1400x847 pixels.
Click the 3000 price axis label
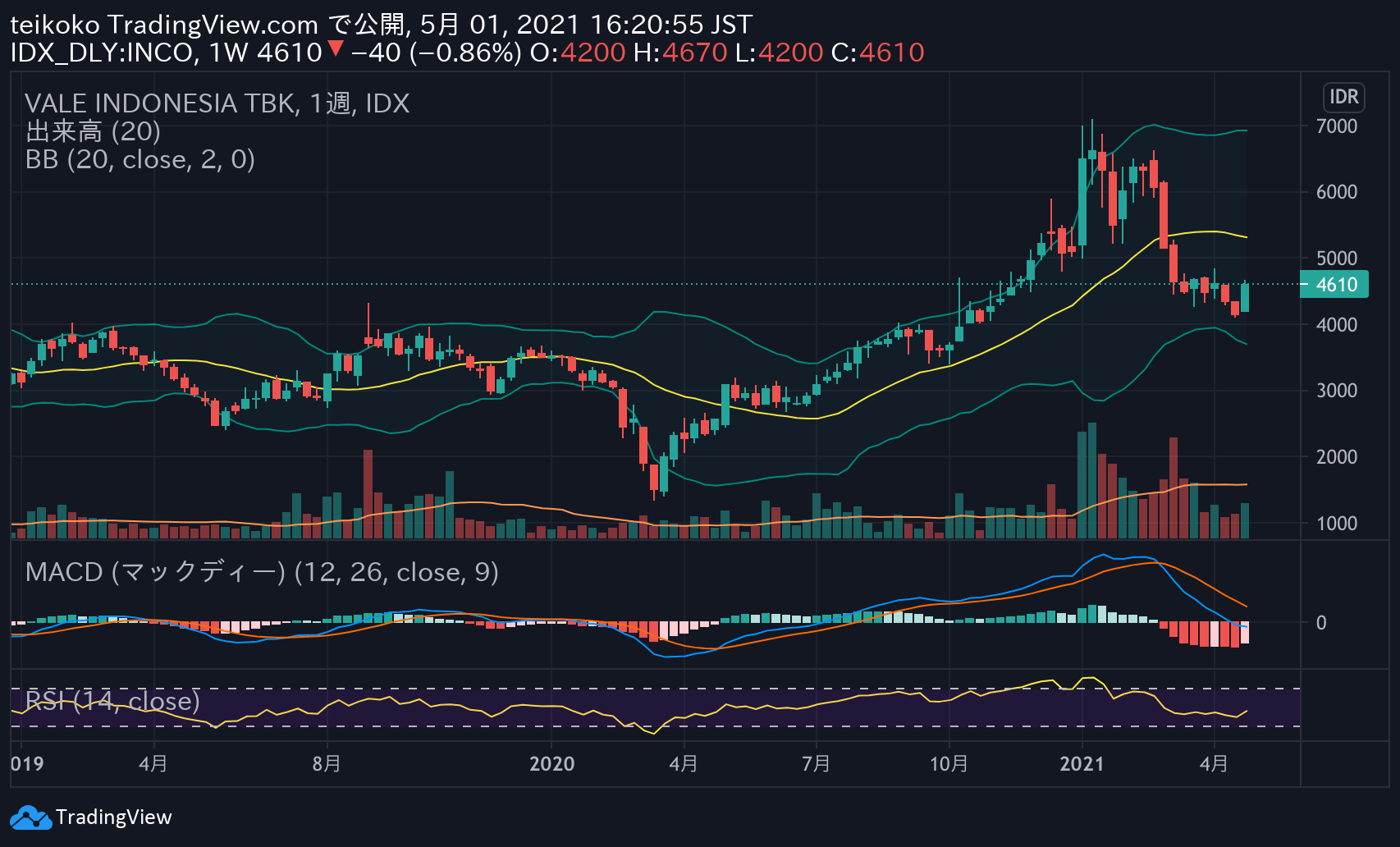coord(1337,391)
